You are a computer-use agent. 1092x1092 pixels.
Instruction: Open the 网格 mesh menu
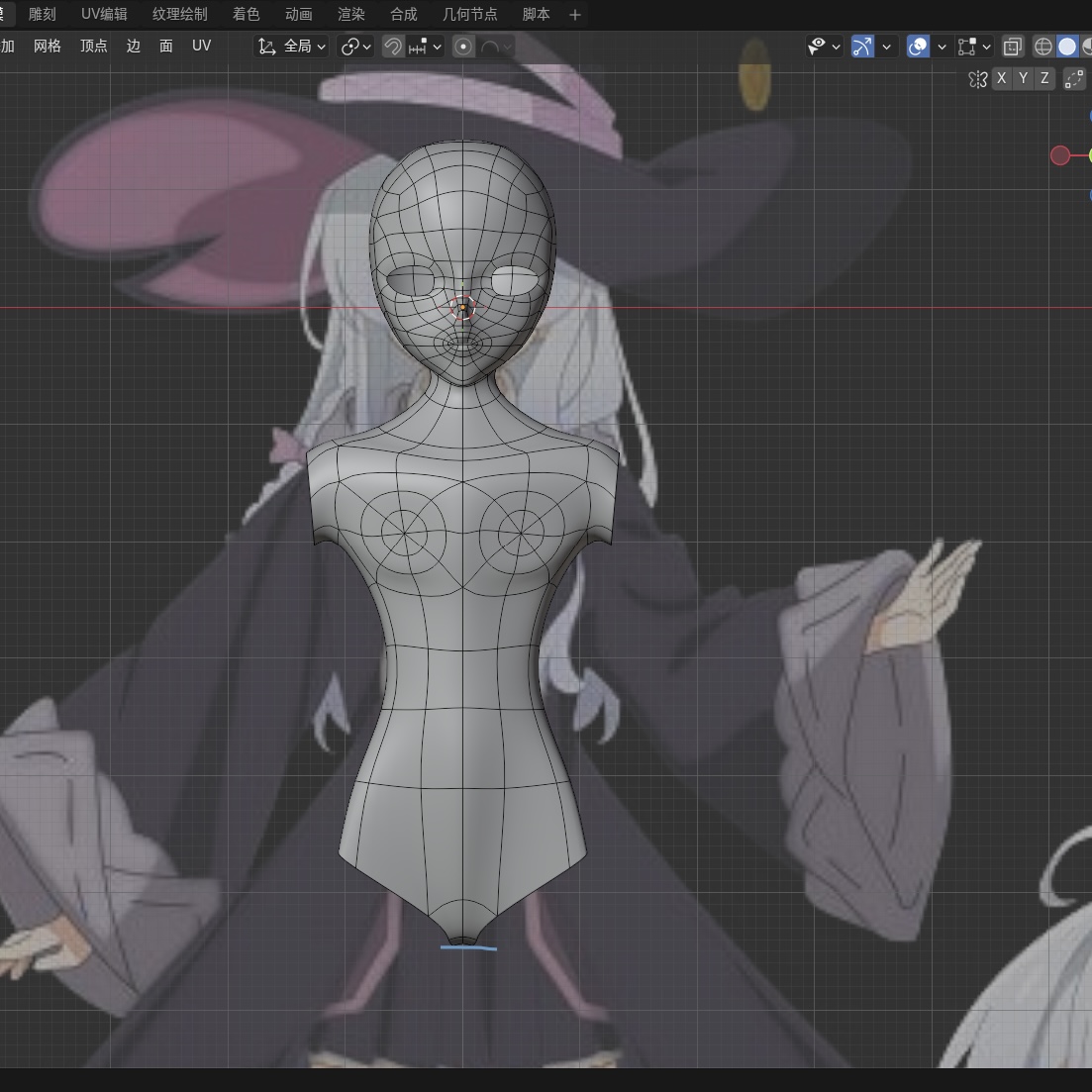48,46
